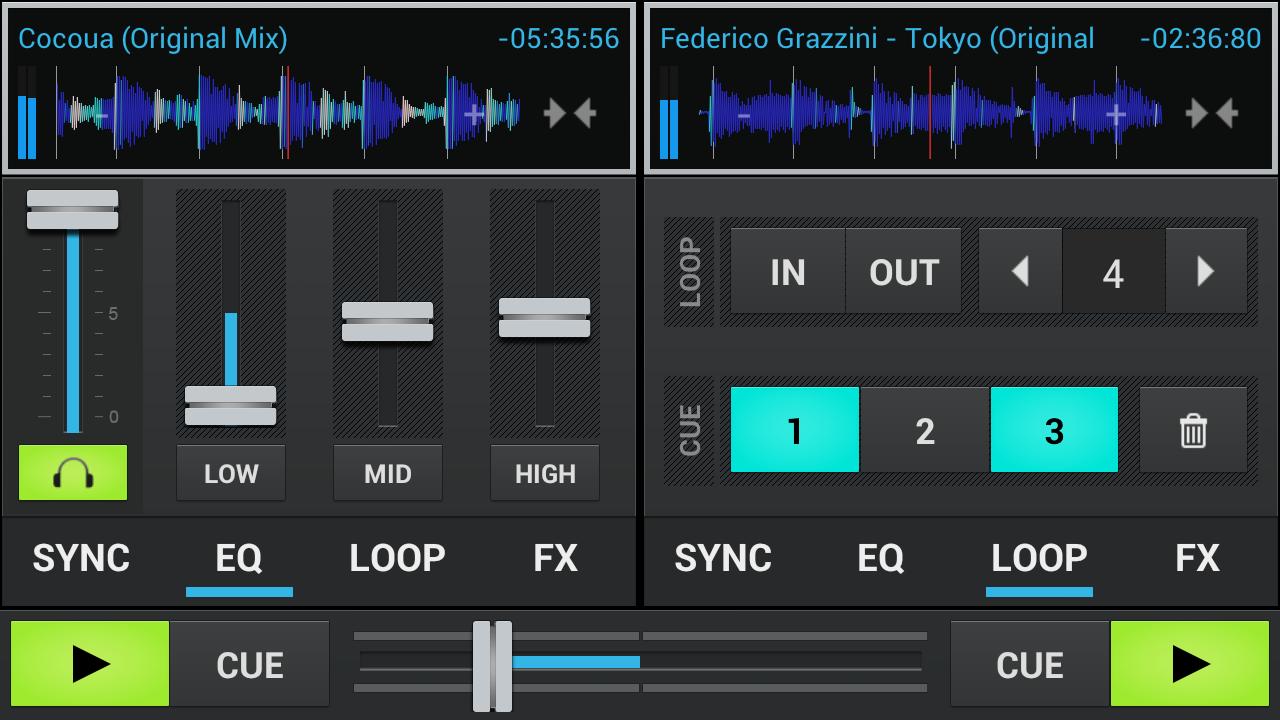Seek at right waveform red playhead
Viewport: 1280px width, 720px height.
(930, 113)
